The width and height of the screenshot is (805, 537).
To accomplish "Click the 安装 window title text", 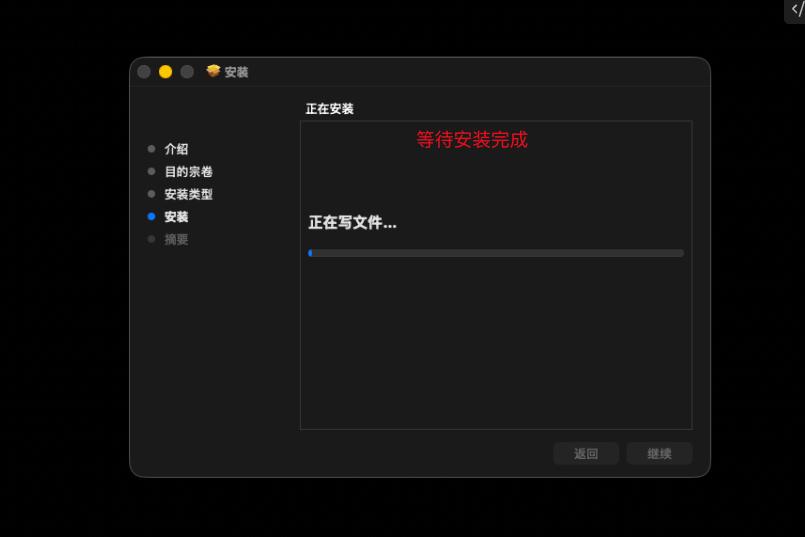I will 236,72.
